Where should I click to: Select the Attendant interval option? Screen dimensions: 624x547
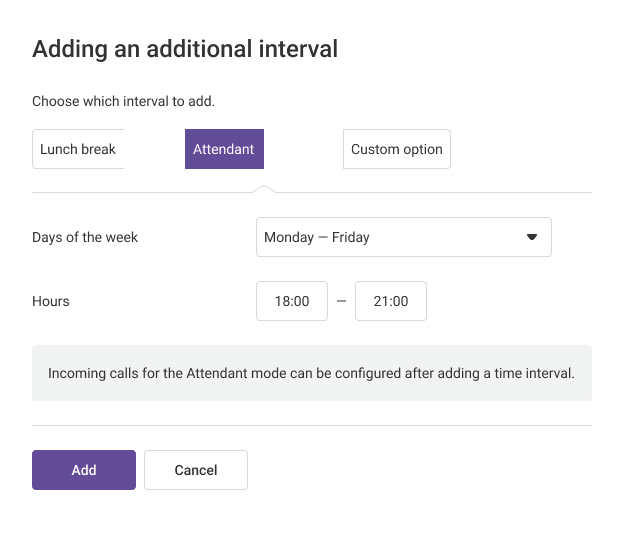click(224, 149)
